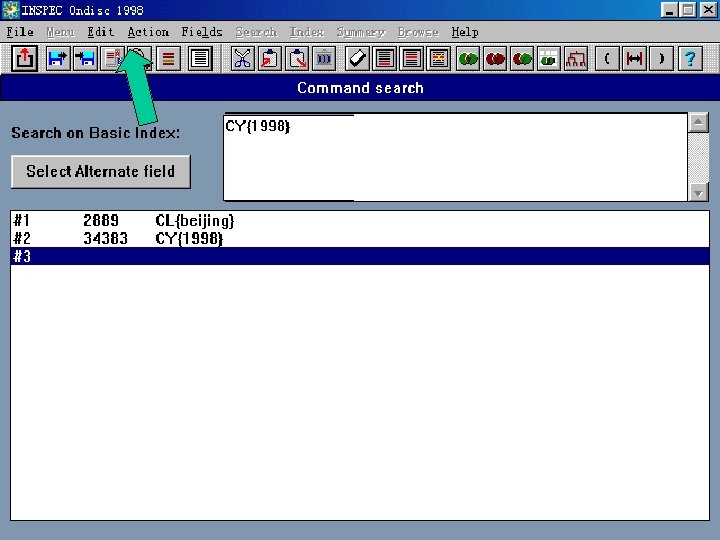Screen dimensions: 720x540
Task: Insert an open parenthesis via toolbar button
Action: 607,59
